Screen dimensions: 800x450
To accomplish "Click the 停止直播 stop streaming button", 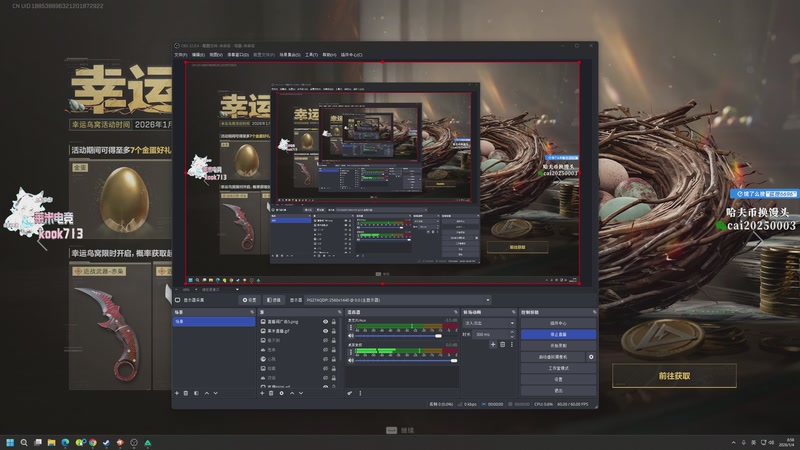I will [x=558, y=335].
